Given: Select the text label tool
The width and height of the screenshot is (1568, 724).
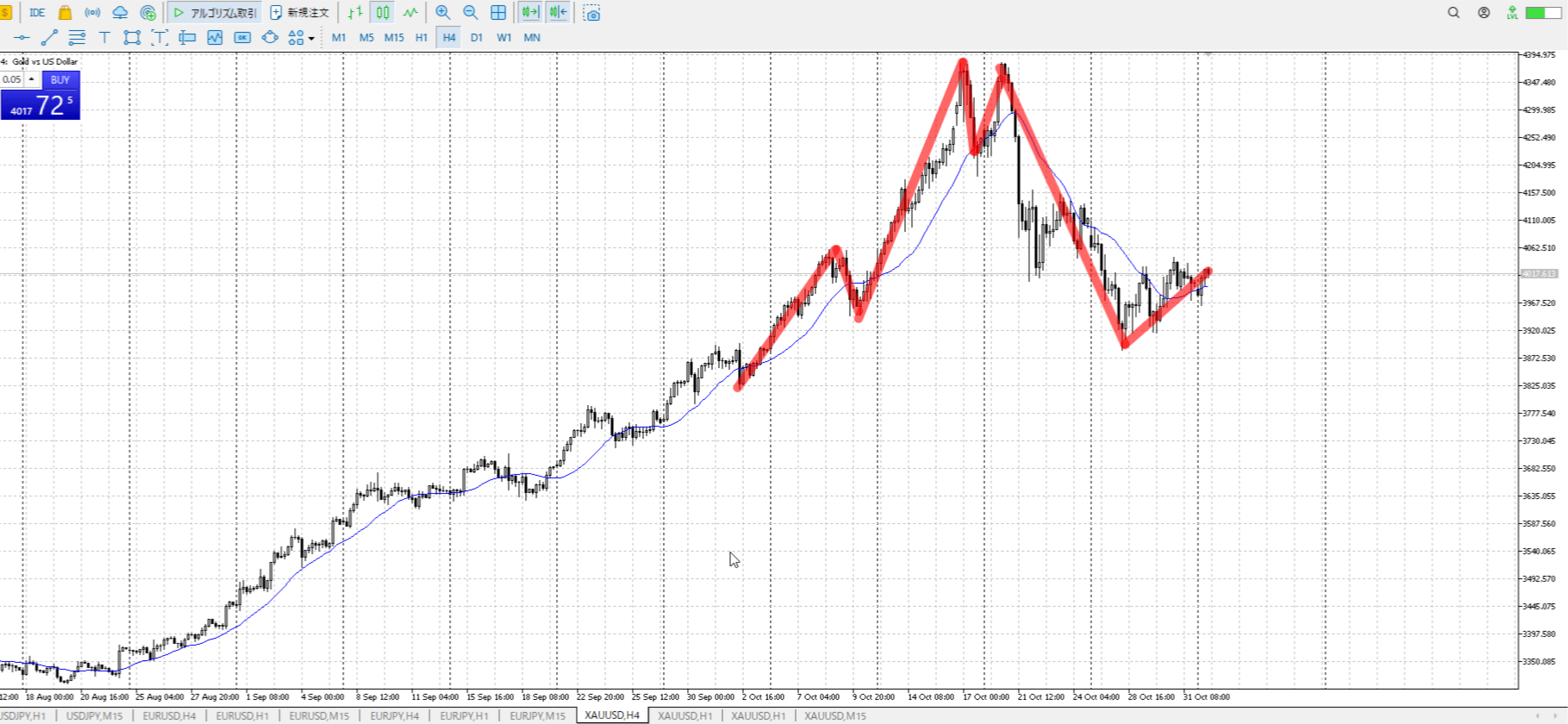Looking at the screenshot, I should 104,38.
